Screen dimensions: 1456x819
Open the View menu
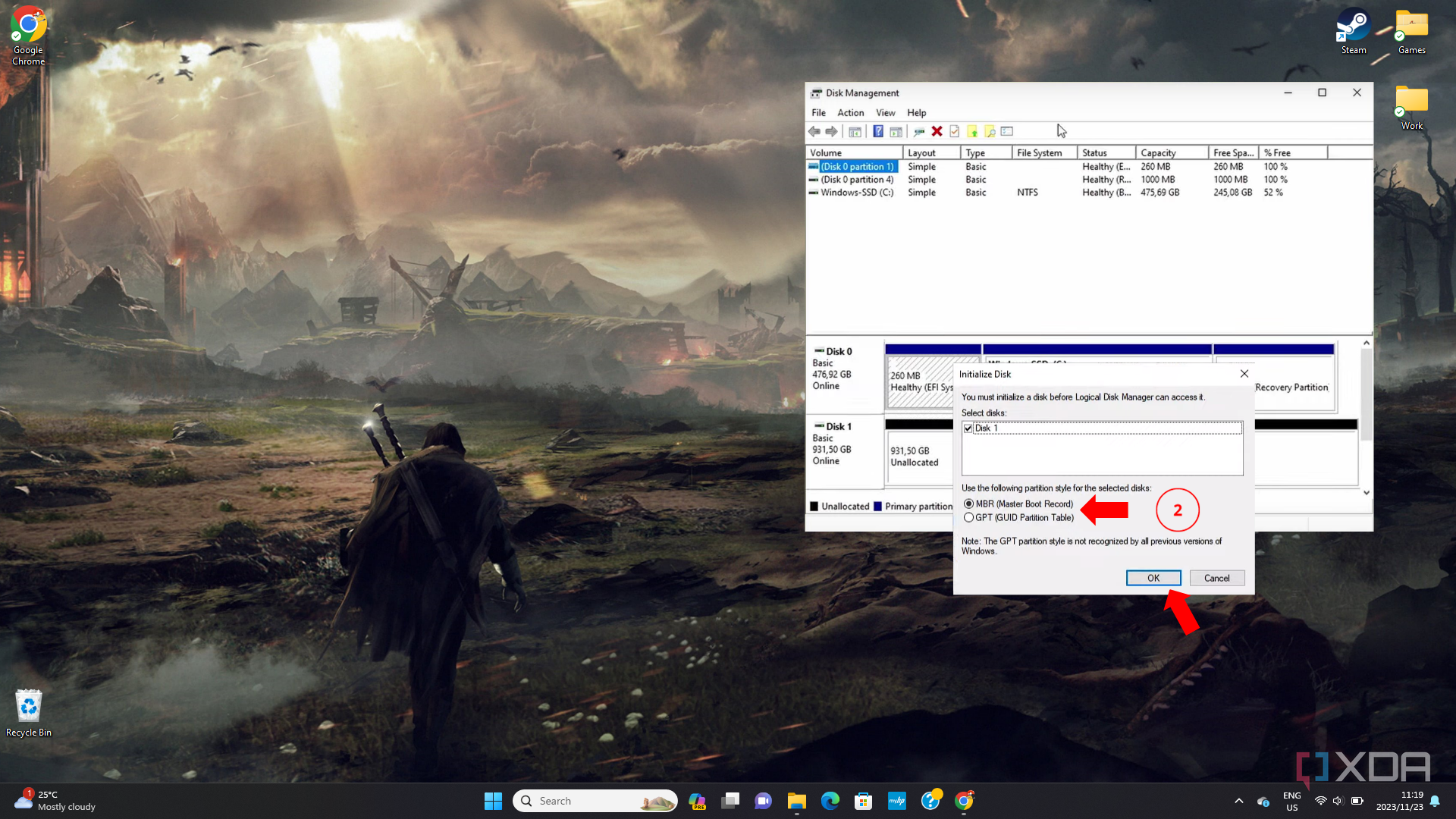[886, 113]
